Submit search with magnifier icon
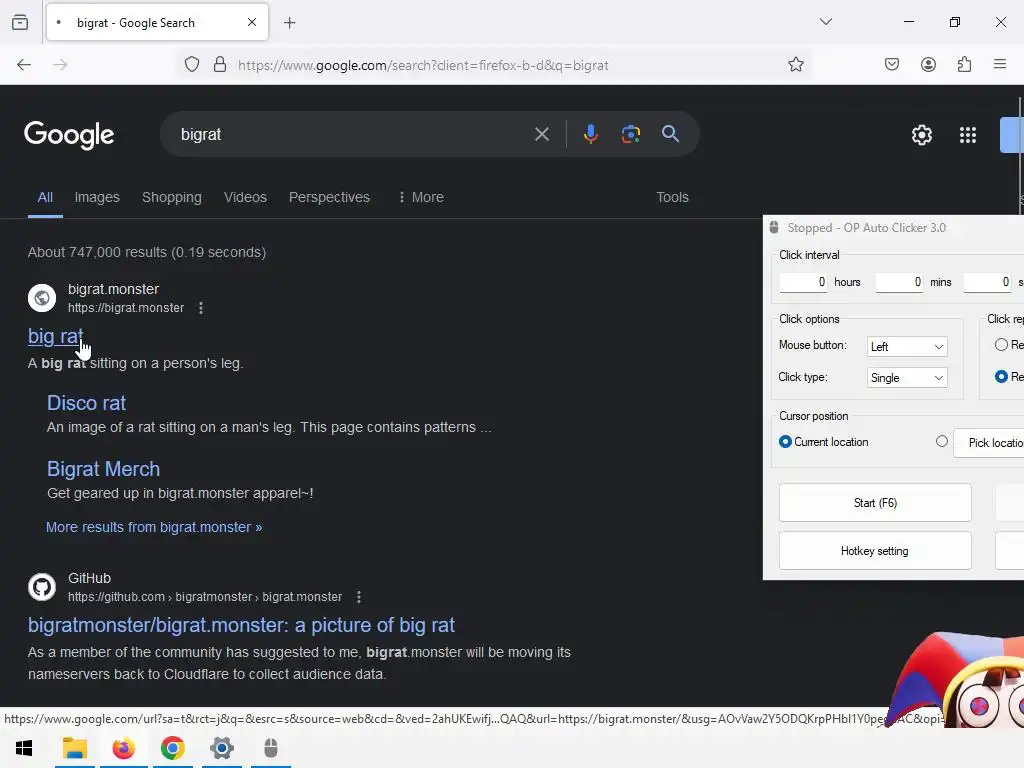This screenshot has height=768, width=1024. pyautogui.click(x=671, y=134)
